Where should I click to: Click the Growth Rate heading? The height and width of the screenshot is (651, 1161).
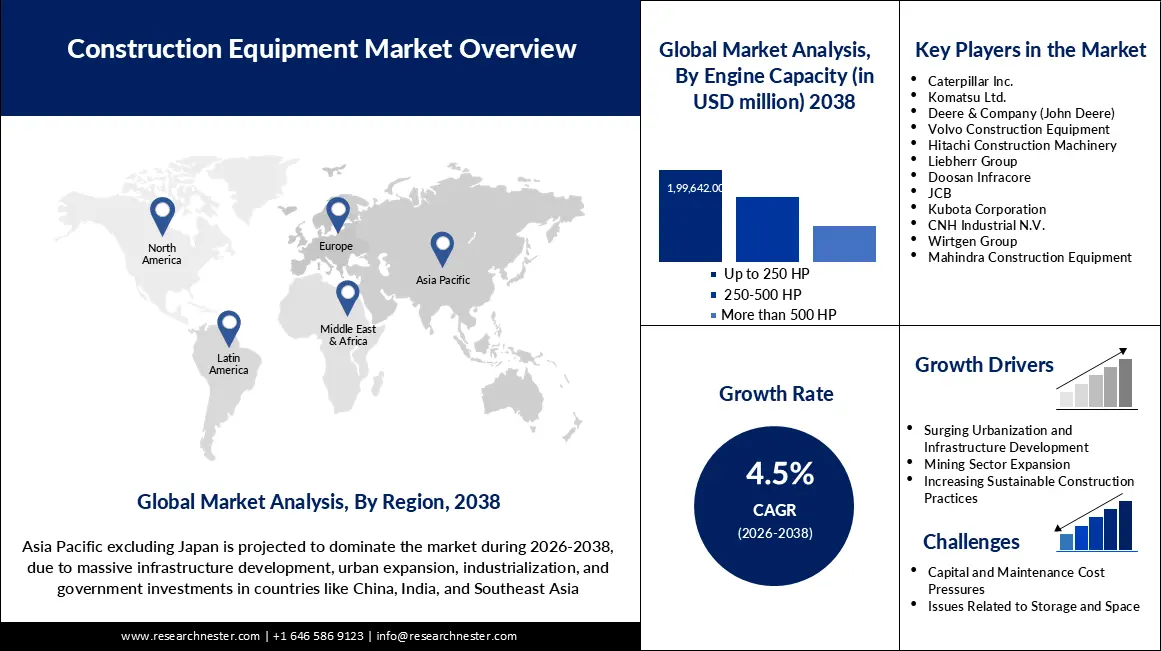coord(776,394)
